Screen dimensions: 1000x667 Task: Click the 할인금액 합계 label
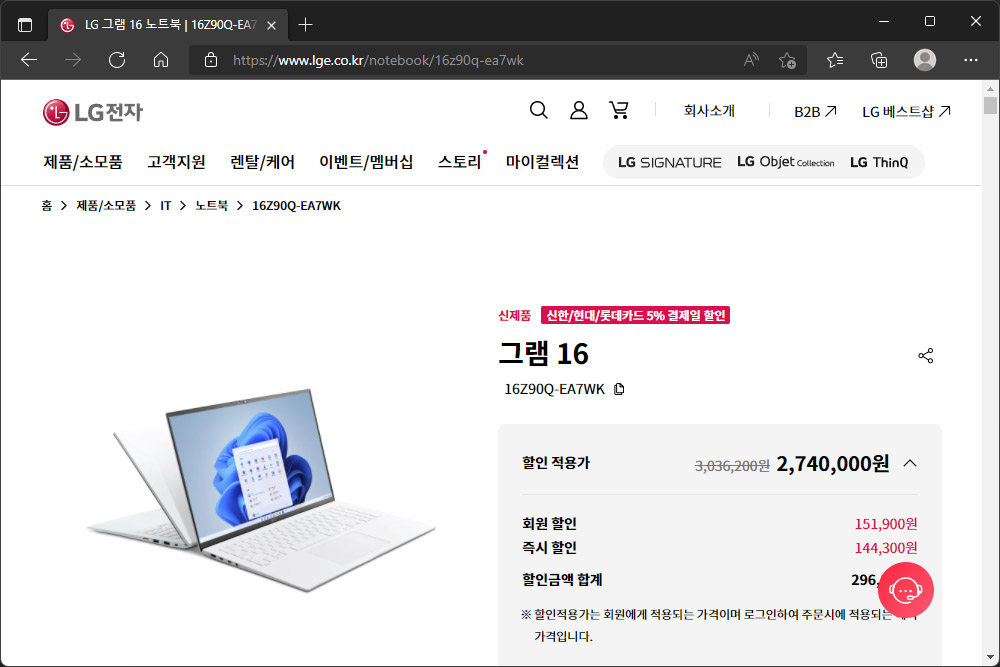coord(562,579)
